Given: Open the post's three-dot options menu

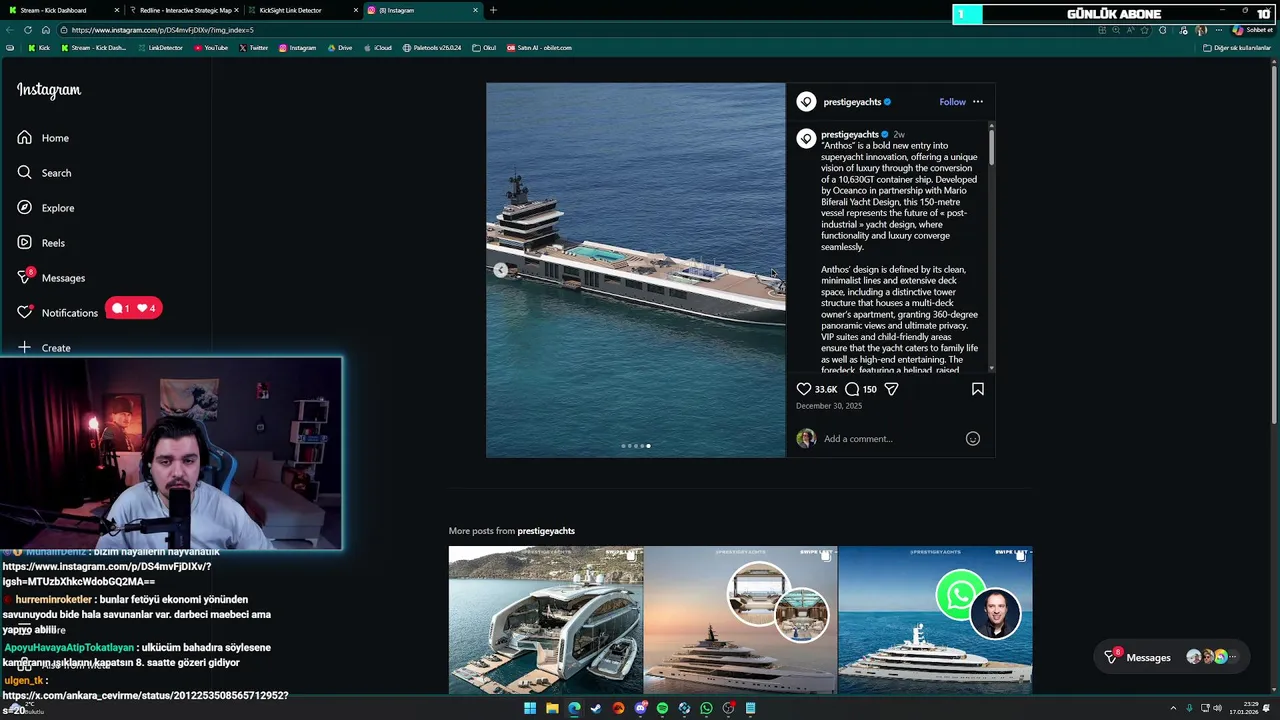Looking at the screenshot, I should point(978,102).
